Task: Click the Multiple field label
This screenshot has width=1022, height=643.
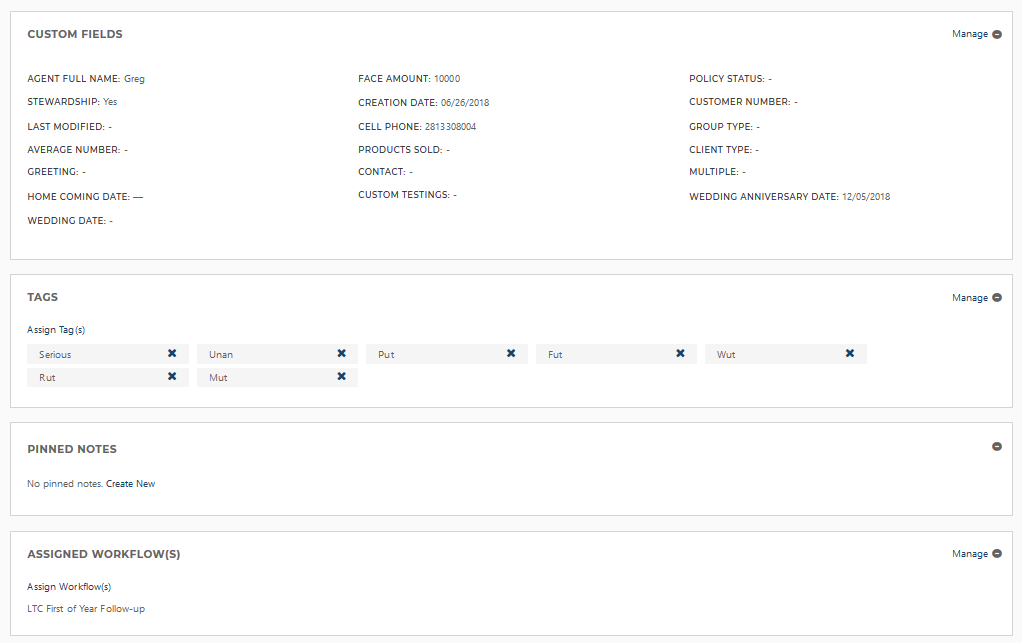Action: click(x=714, y=171)
